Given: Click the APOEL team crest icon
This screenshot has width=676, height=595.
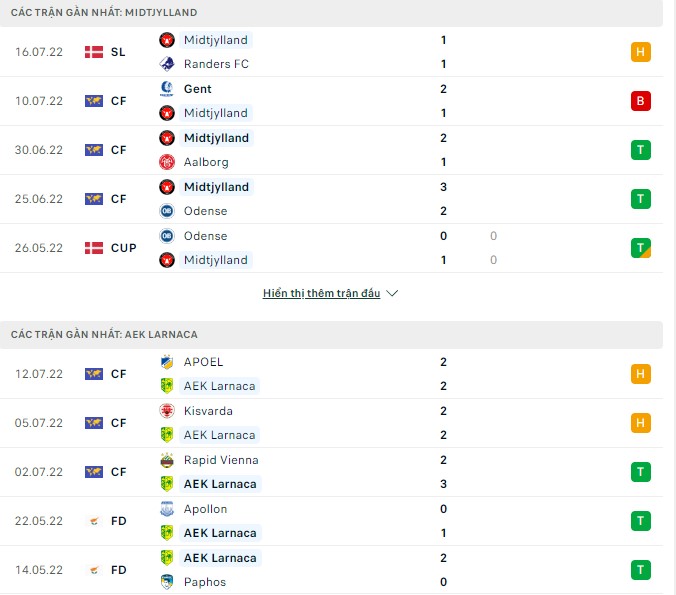Looking at the screenshot, I should tap(167, 362).
